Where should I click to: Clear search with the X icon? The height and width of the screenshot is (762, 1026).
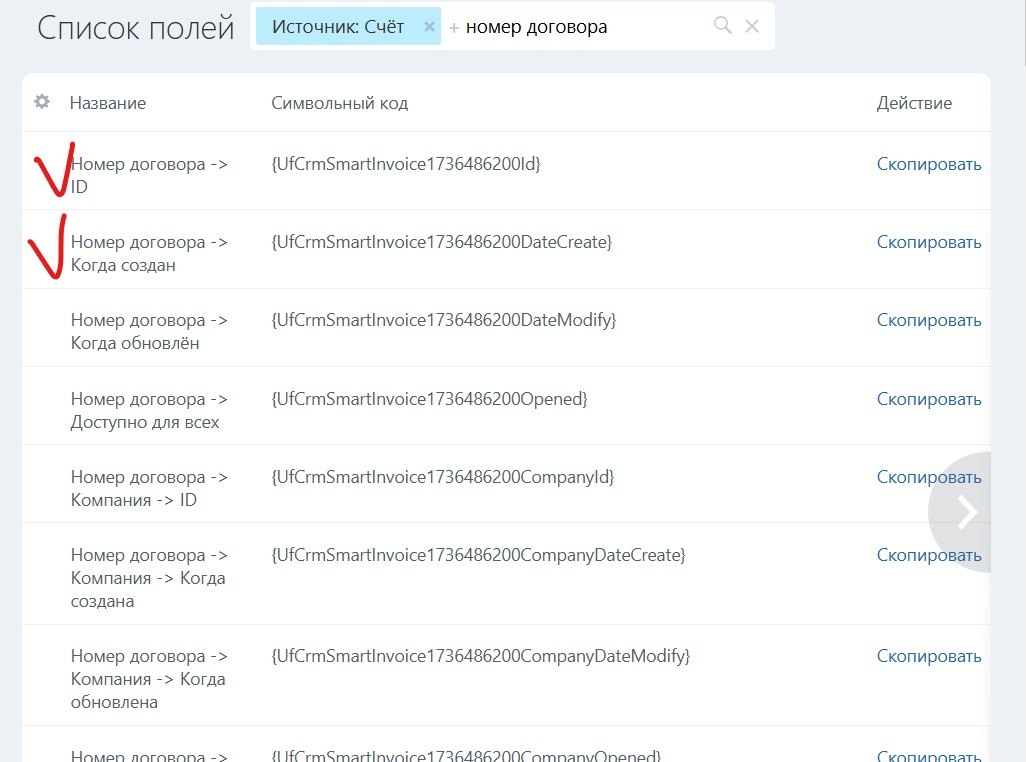pyautogui.click(x=752, y=26)
